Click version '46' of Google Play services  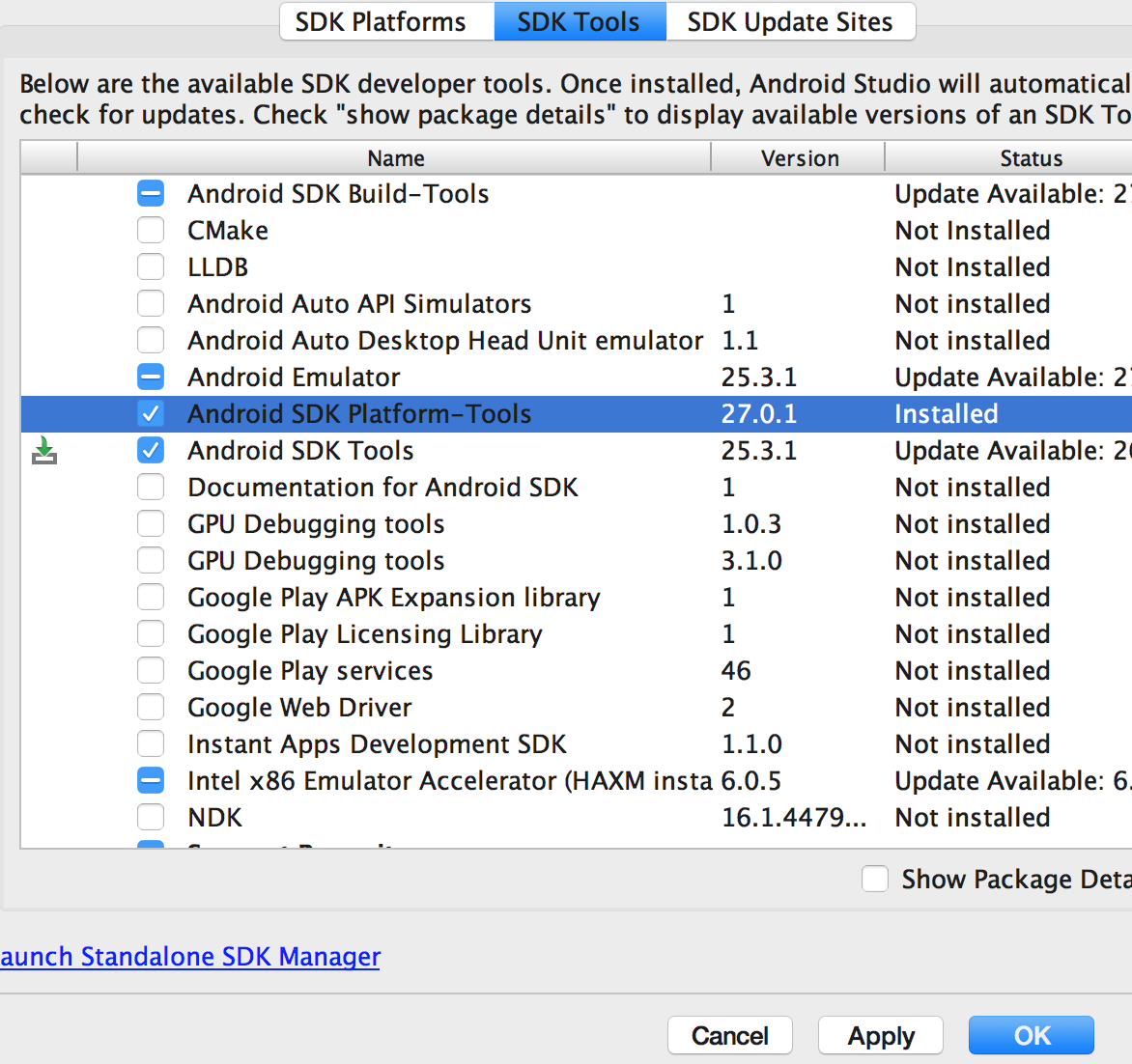736,671
